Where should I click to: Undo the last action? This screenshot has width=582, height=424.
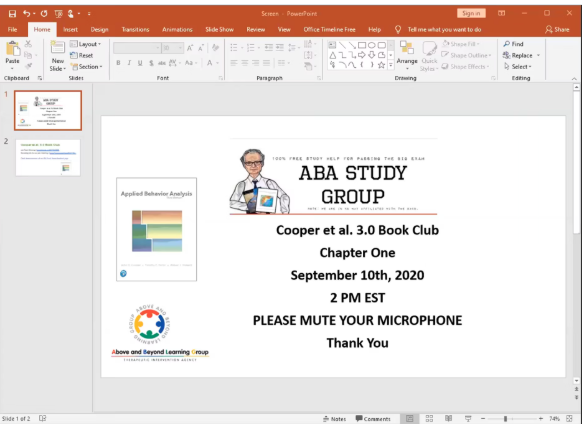[x=27, y=14]
